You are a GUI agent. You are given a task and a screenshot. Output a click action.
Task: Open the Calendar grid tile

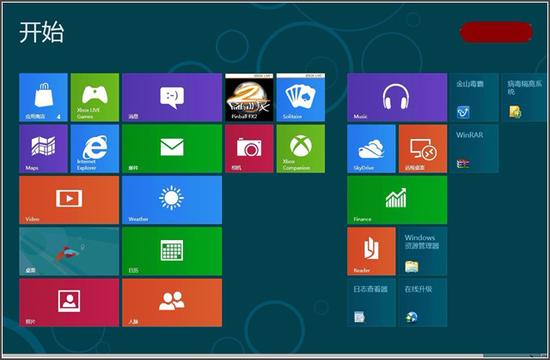click(172, 251)
